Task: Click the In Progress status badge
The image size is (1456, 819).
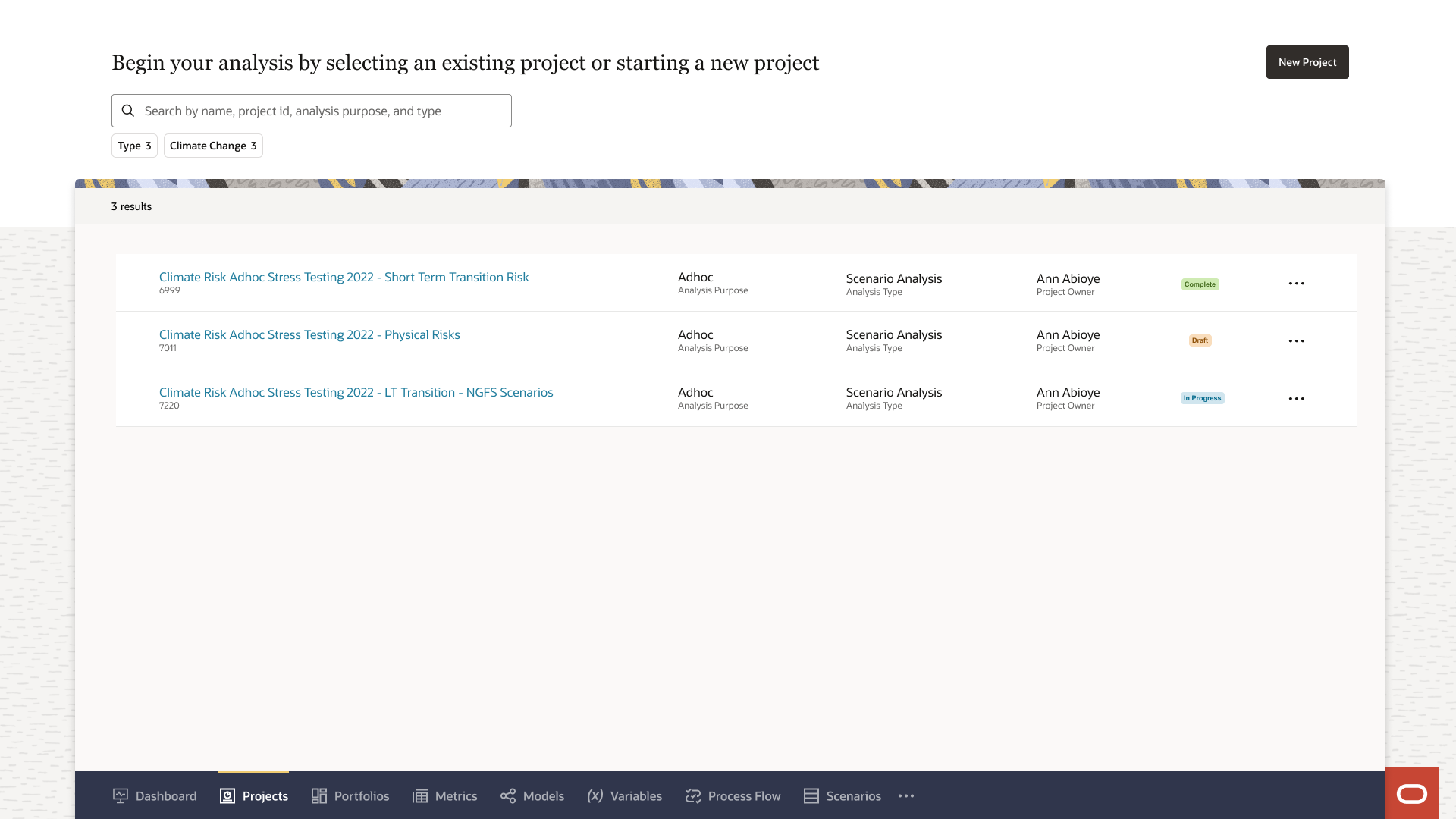Action: pos(1202,398)
